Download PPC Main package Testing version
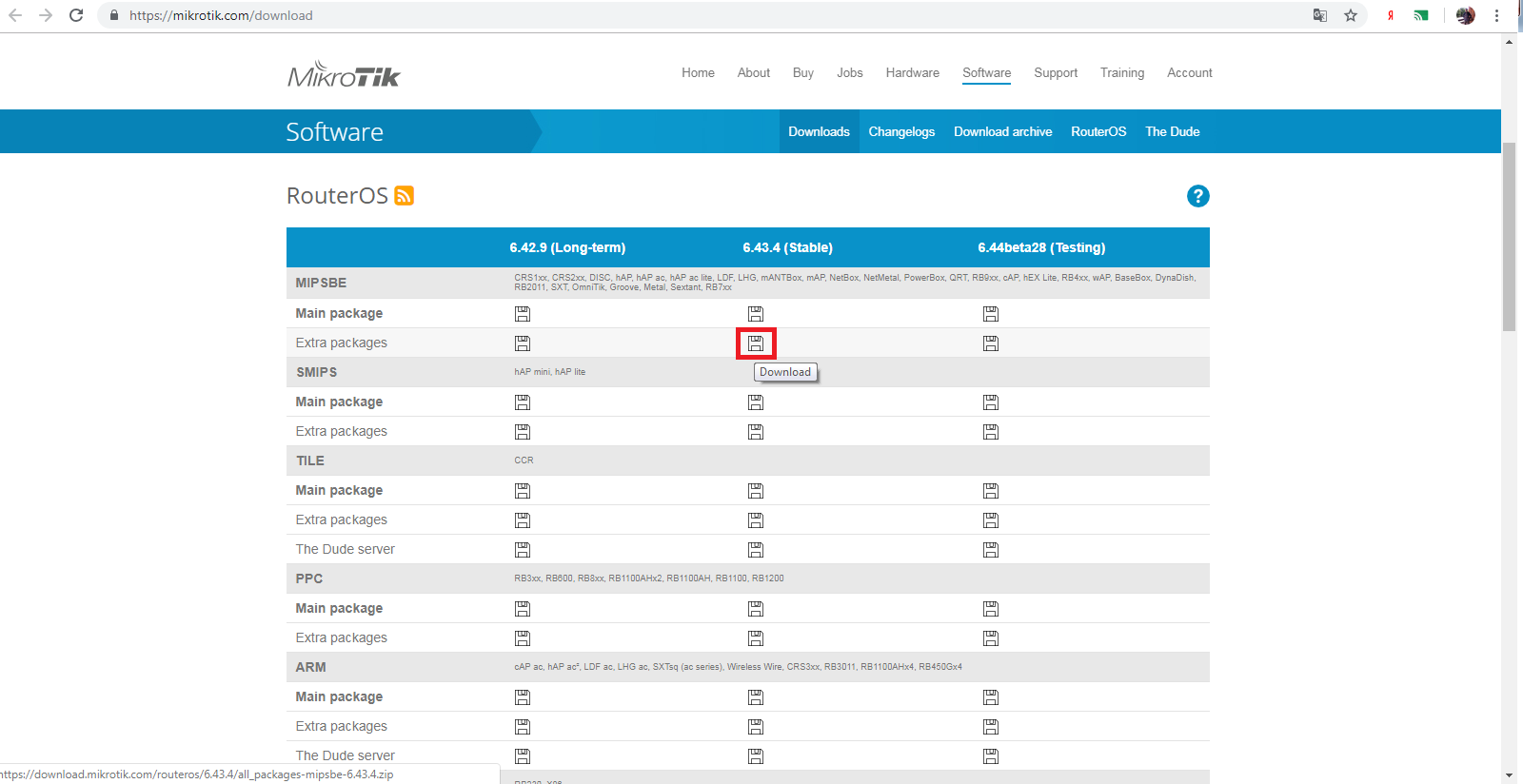 pyautogui.click(x=991, y=609)
